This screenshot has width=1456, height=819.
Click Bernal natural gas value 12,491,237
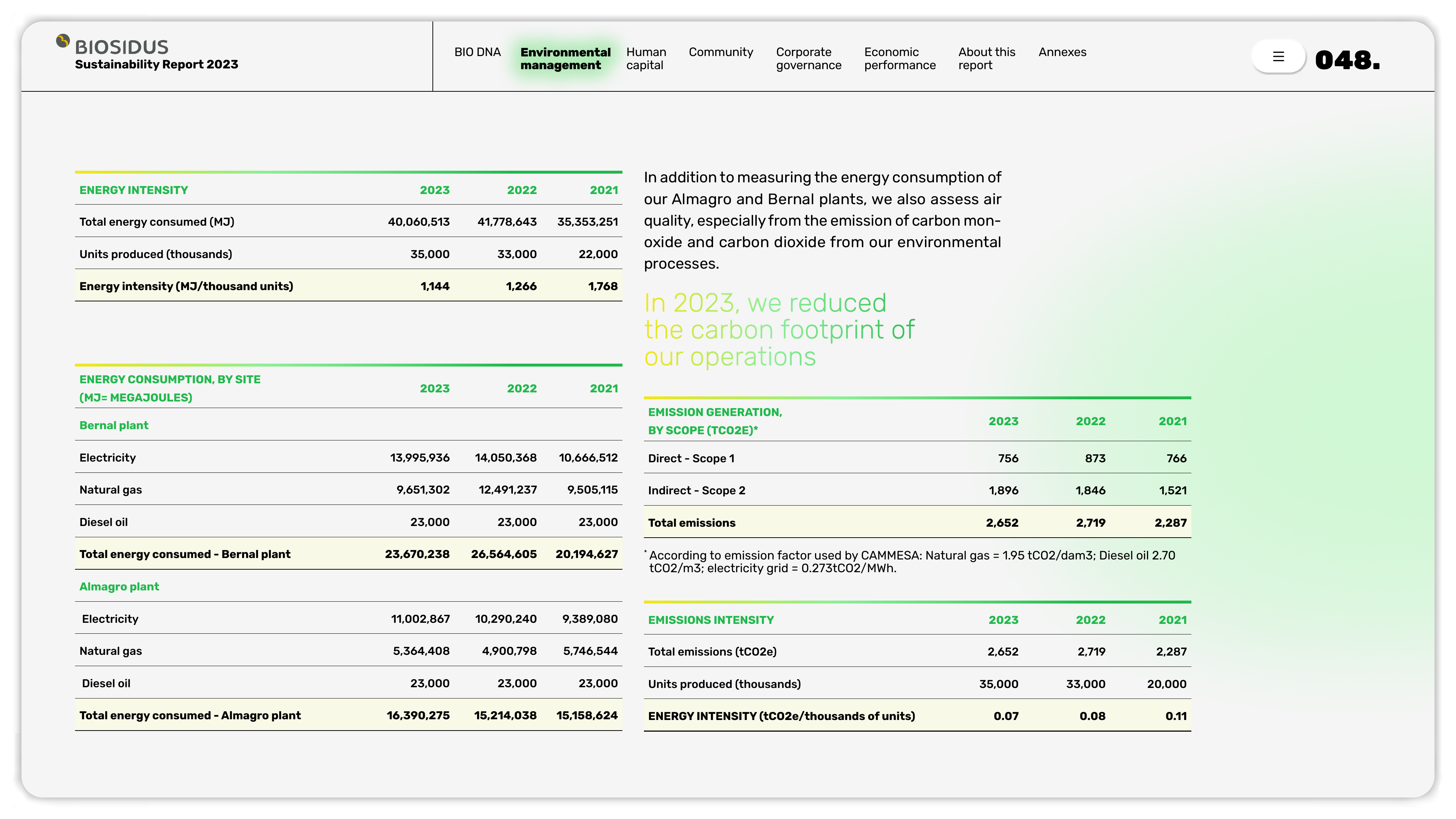(x=507, y=490)
